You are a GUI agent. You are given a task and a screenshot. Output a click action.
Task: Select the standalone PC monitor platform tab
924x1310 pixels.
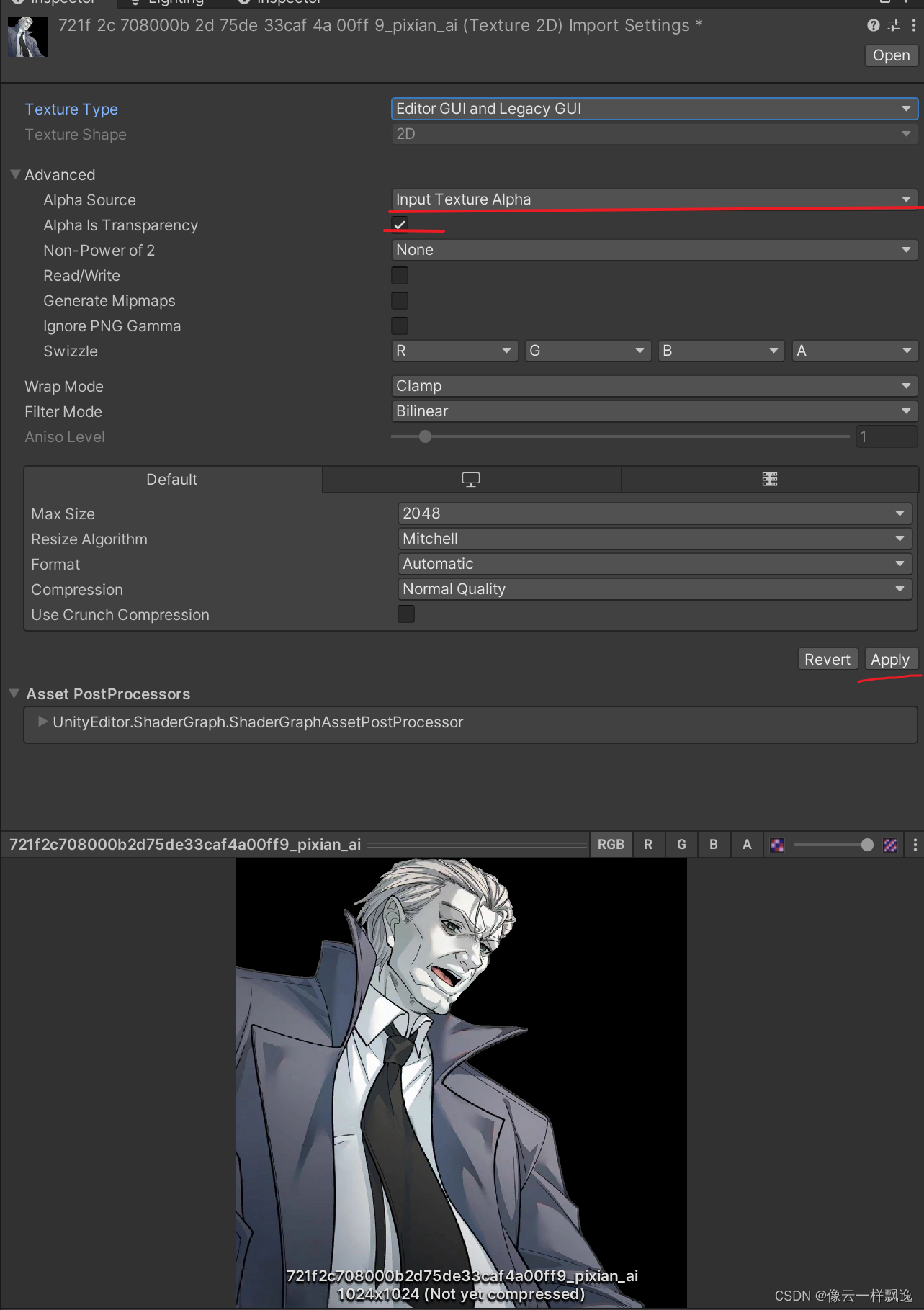[471, 480]
